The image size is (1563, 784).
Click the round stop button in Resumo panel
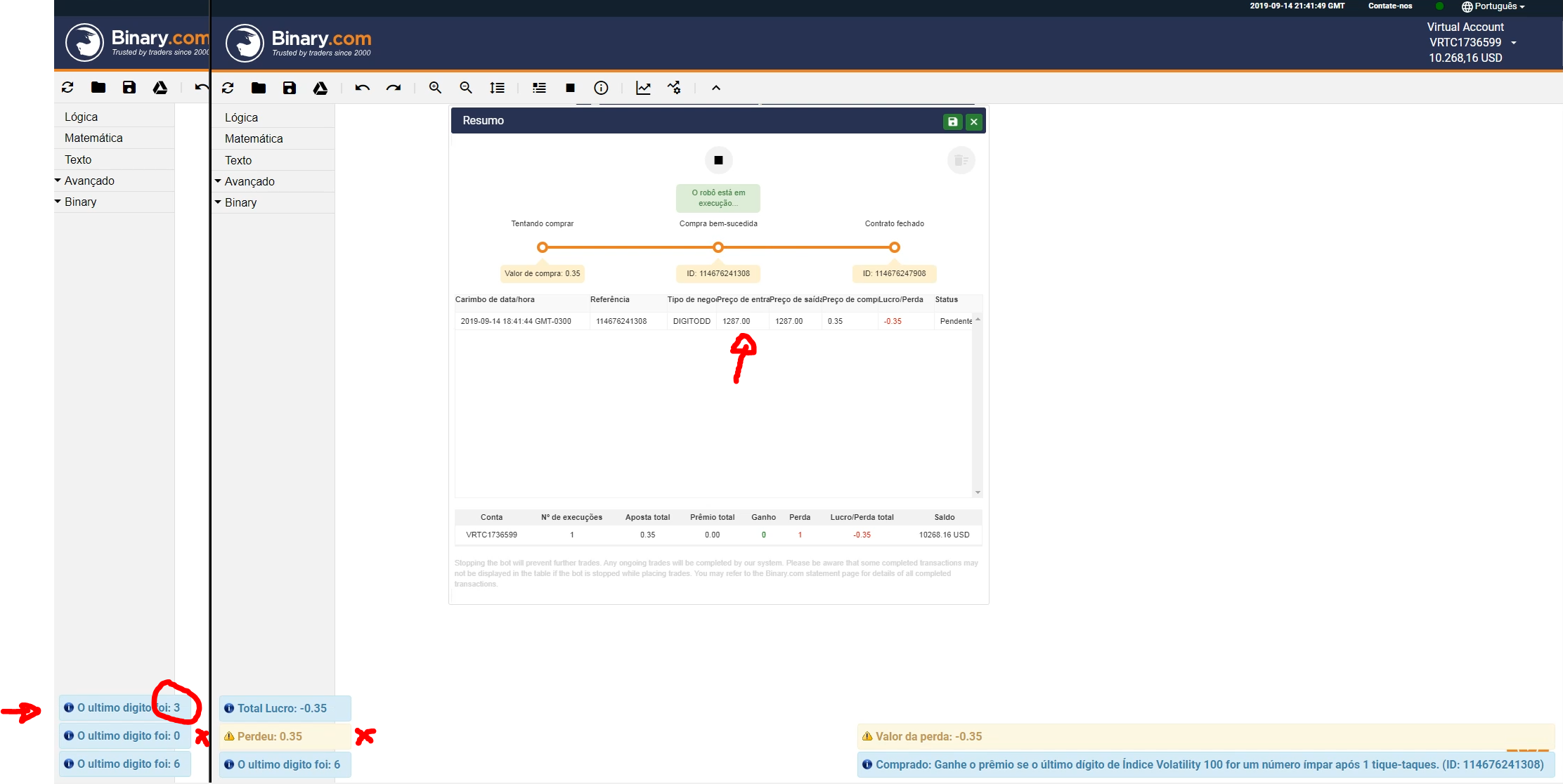[718, 160]
